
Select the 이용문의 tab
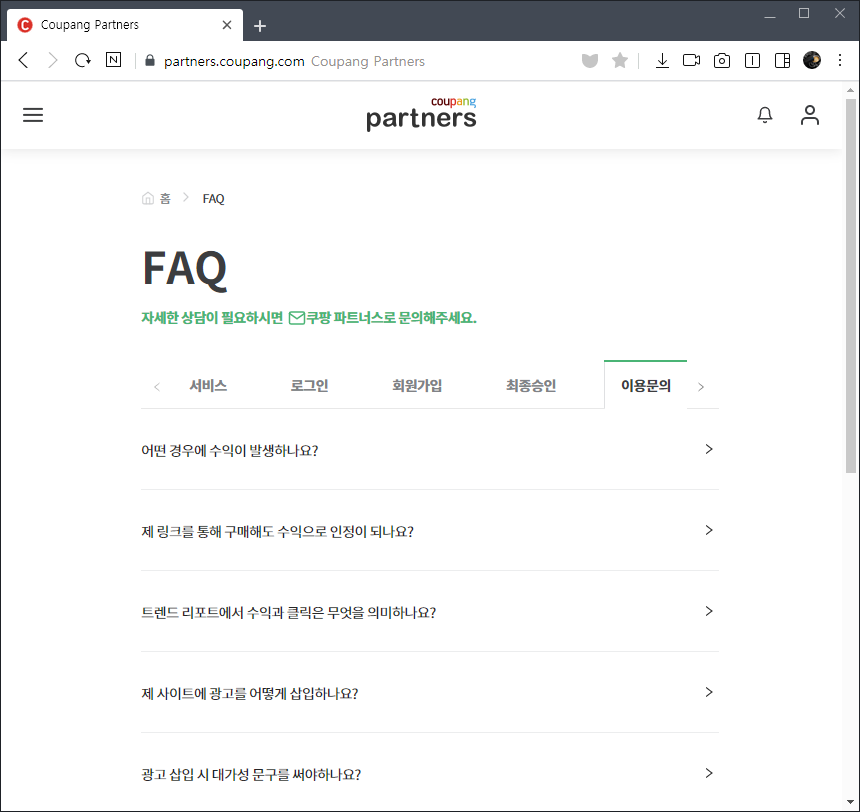(x=646, y=385)
